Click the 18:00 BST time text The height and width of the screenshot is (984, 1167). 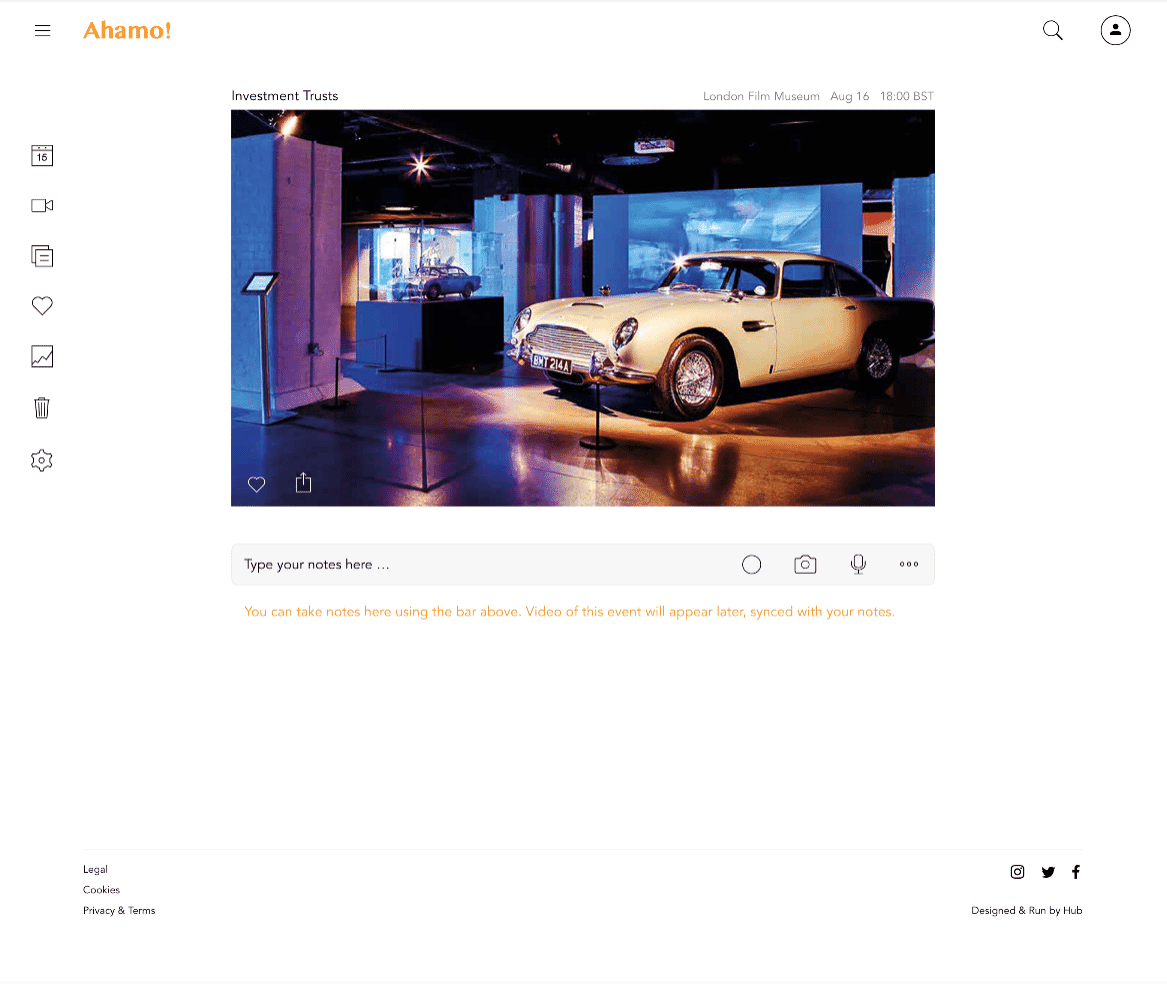(907, 96)
